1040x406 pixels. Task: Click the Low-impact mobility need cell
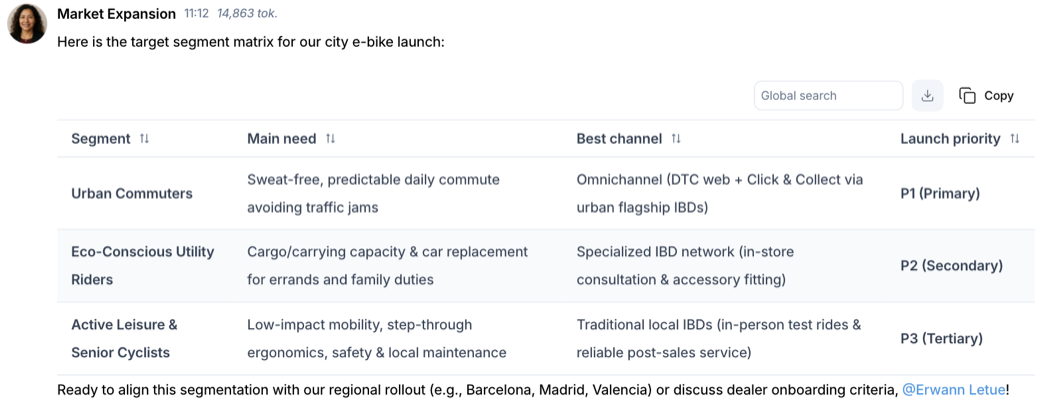tap(377, 338)
